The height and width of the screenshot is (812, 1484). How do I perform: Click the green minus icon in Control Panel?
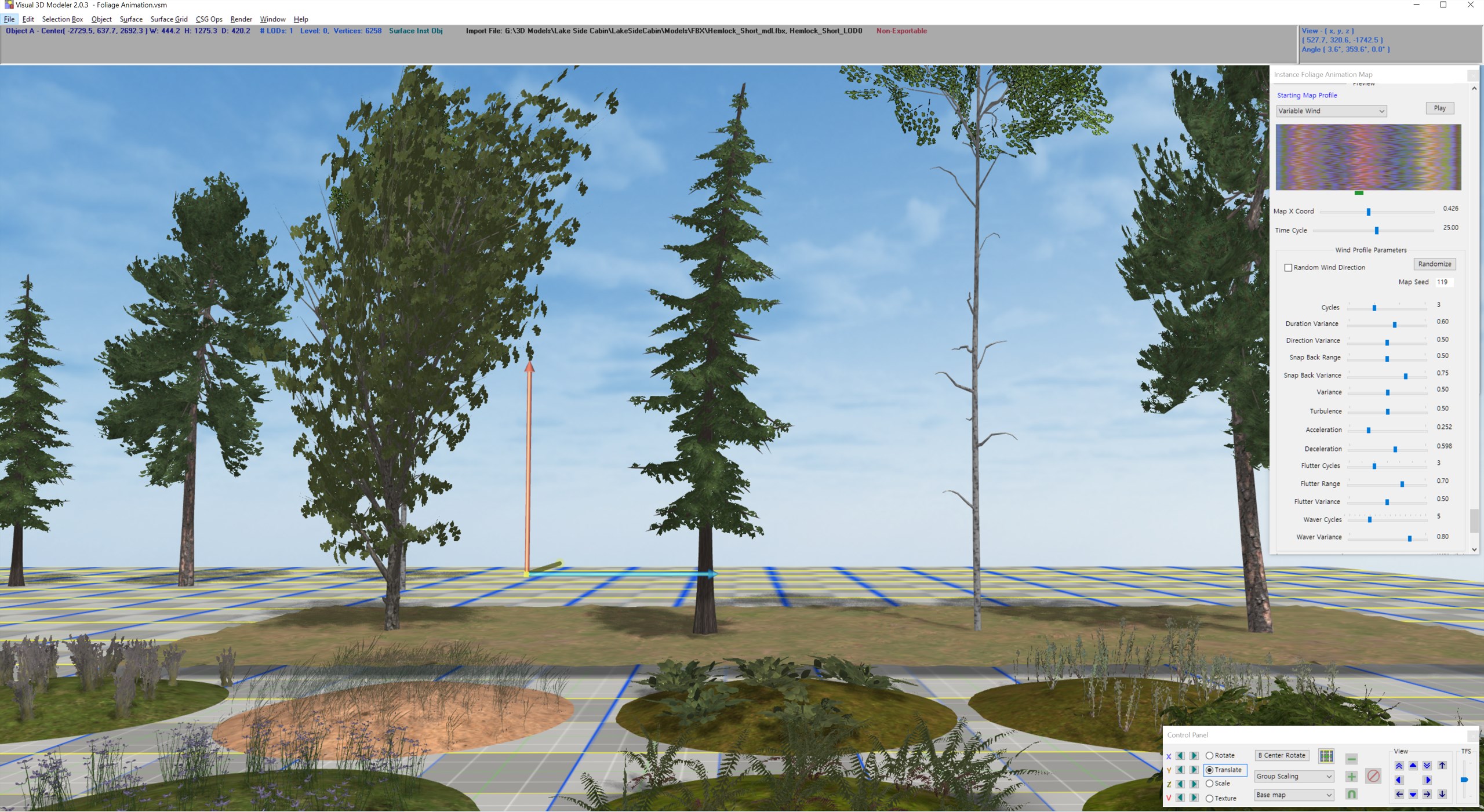tap(1351, 759)
